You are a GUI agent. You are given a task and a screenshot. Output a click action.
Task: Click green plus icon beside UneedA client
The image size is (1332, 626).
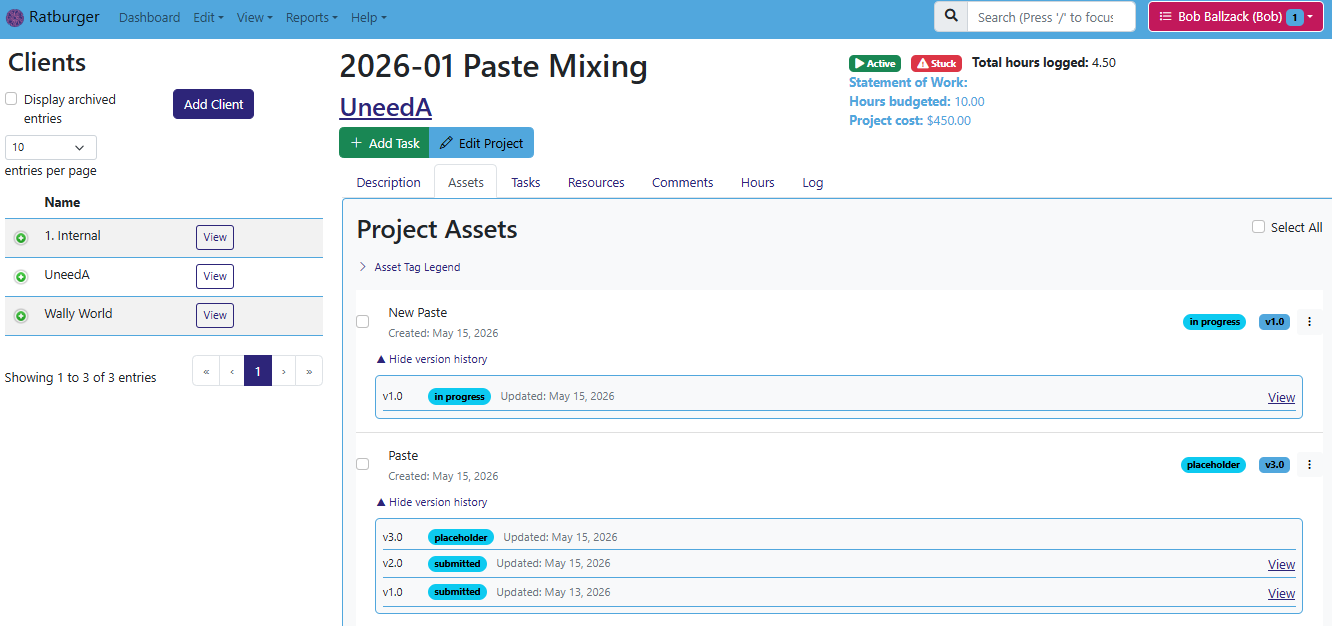pyautogui.click(x=21, y=277)
